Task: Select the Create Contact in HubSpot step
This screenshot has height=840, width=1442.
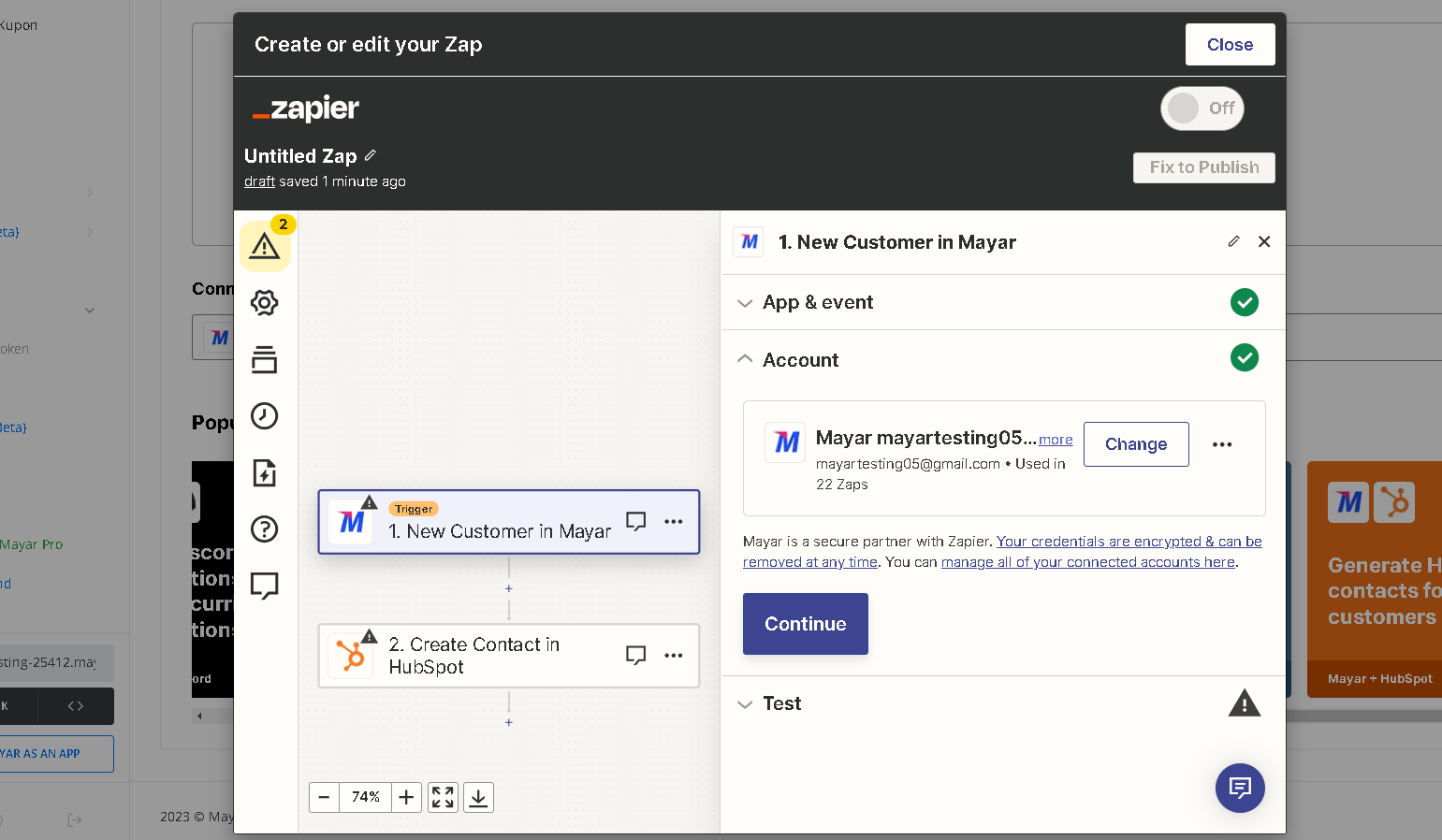Action: [509, 656]
